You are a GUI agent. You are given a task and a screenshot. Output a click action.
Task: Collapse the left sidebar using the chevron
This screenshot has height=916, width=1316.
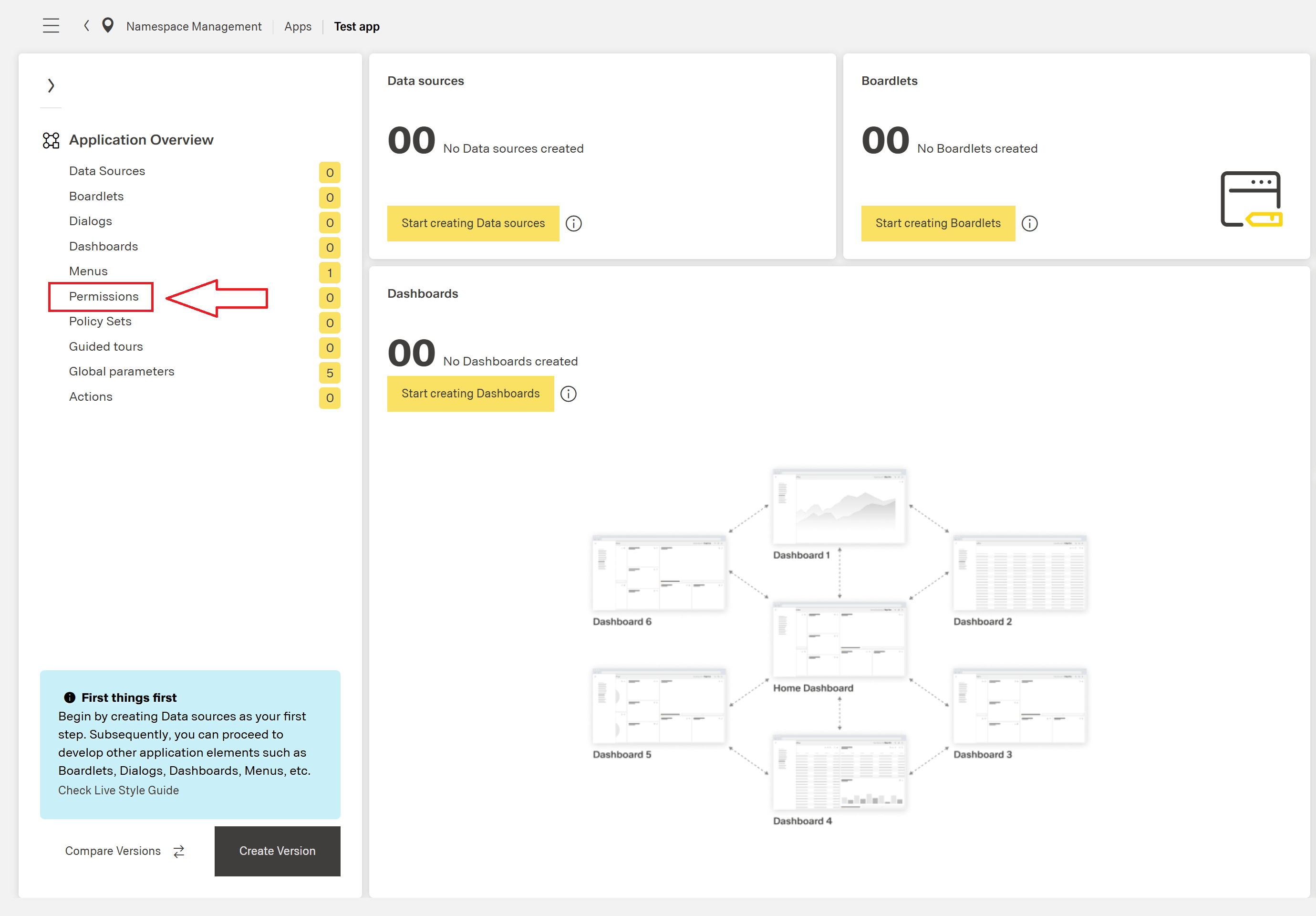click(x=51, y=85)
